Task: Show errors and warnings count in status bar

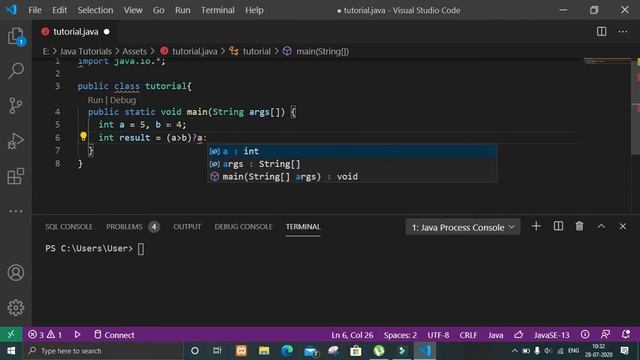Action: [x=45, y=335]
